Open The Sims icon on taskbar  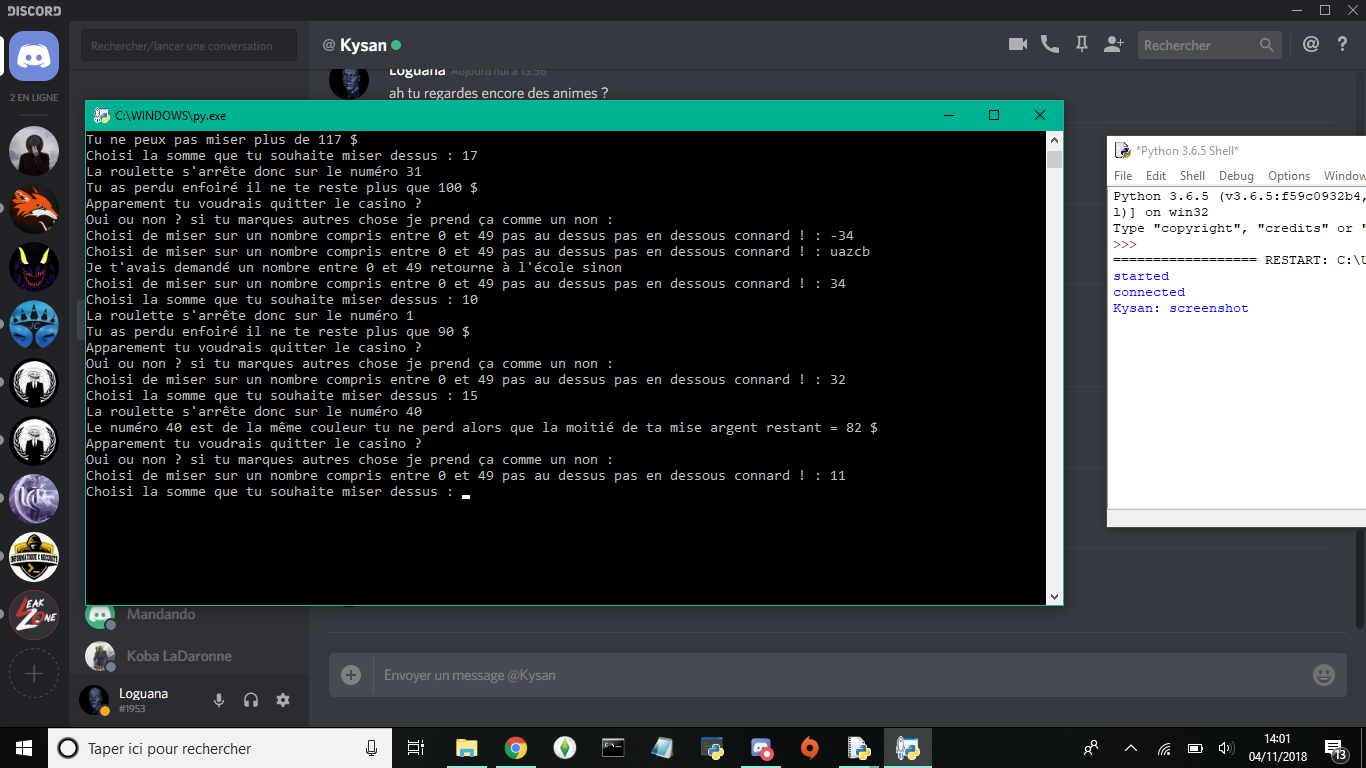(564, 748)
